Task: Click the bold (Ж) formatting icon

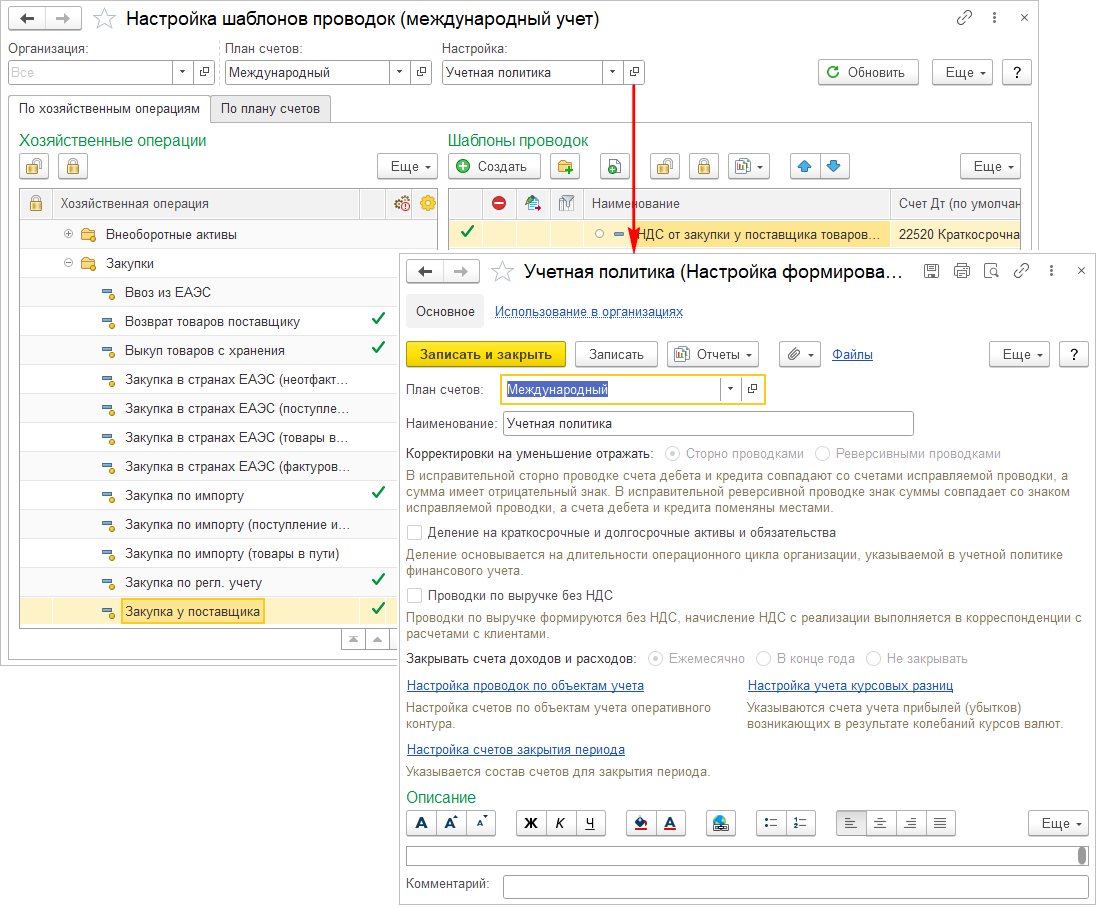Action: pyautogui.click(x=531, y=823)
